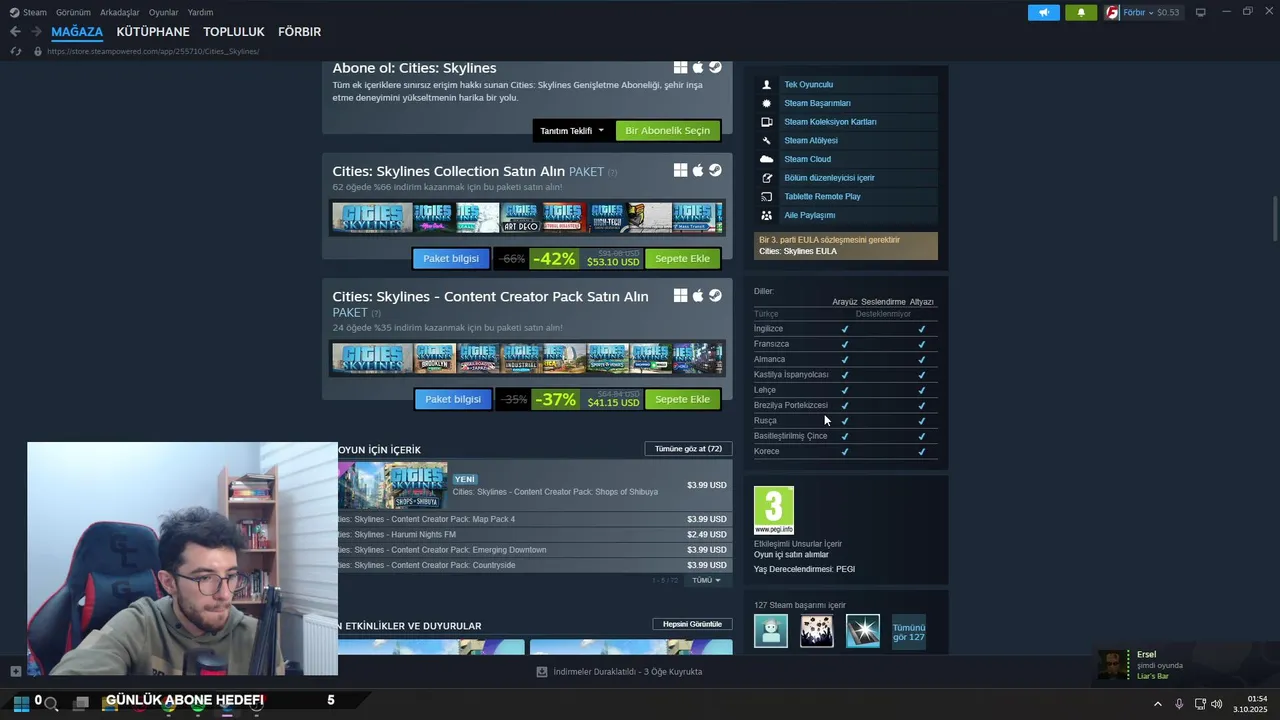Click the Ersel friend notification toast

pyautogui.click(x=1186, y=665)
